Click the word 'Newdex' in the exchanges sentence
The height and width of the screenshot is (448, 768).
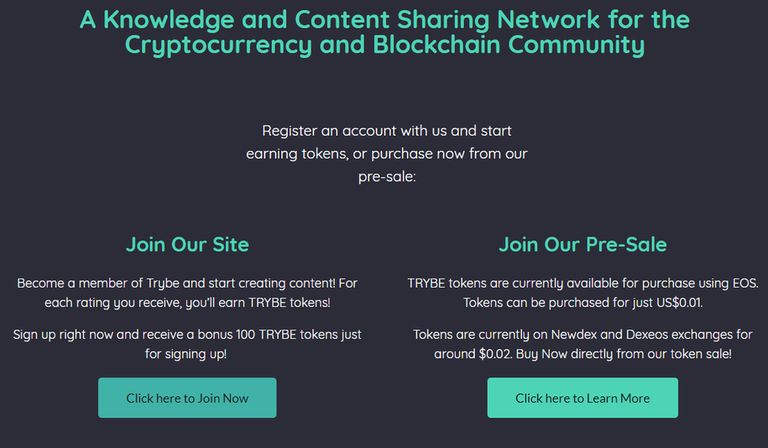[x=568, y=334]
